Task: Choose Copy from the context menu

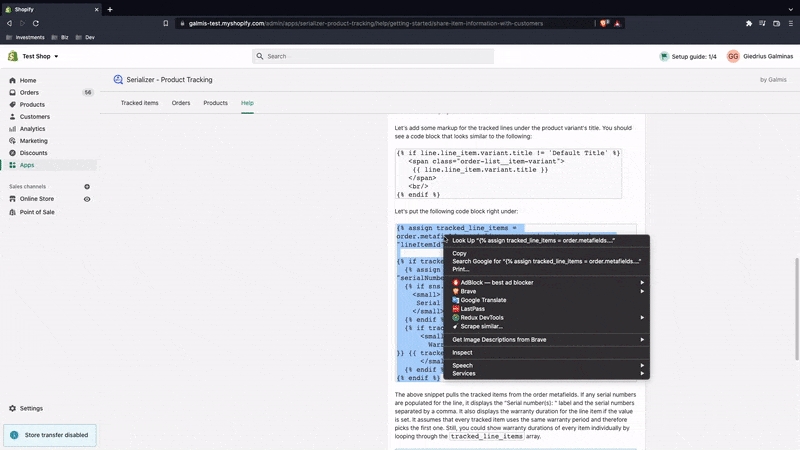Action: click(459, 253)
